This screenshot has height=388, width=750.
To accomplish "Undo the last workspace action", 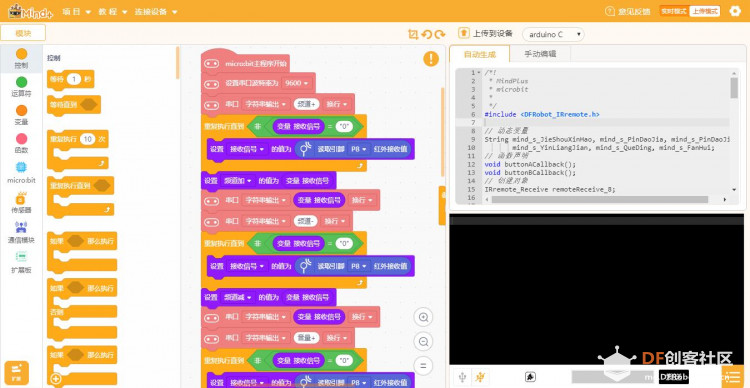I will pos(427,34).
